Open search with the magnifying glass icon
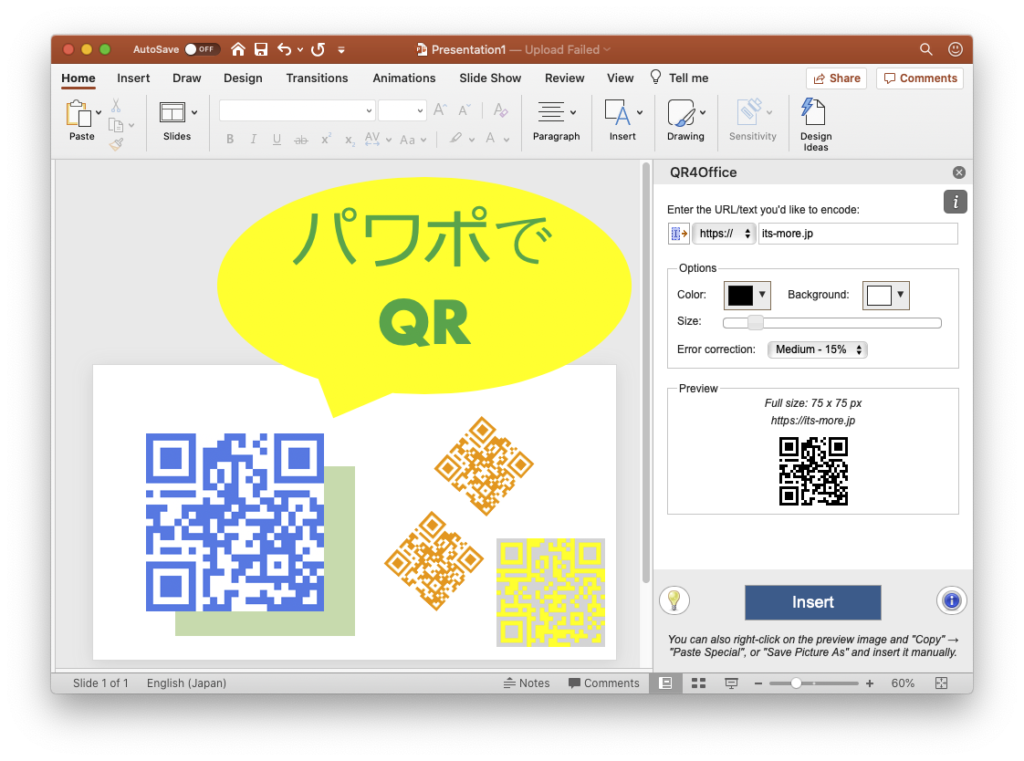The height and width of the screenshot is (761, 1024). click(926, 49)
